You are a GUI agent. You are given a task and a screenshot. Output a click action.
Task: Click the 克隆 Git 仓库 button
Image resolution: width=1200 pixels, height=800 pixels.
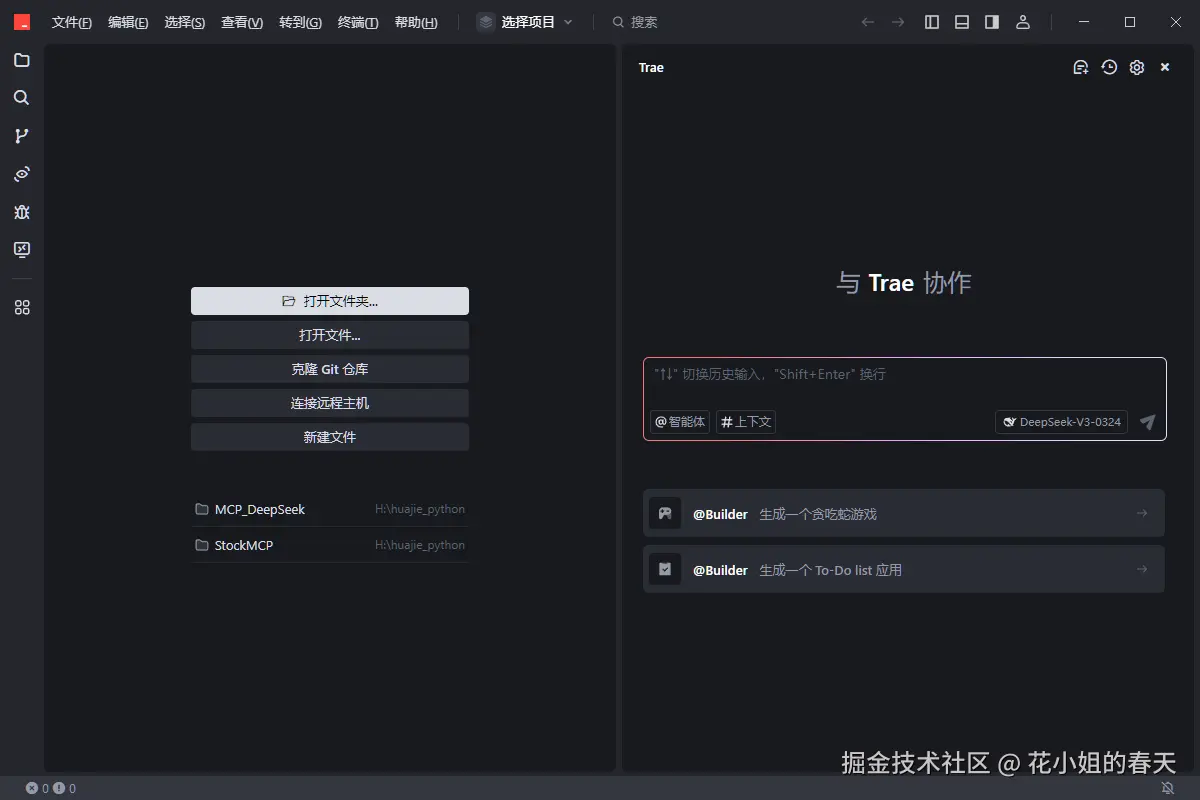(x=330, y=369)
